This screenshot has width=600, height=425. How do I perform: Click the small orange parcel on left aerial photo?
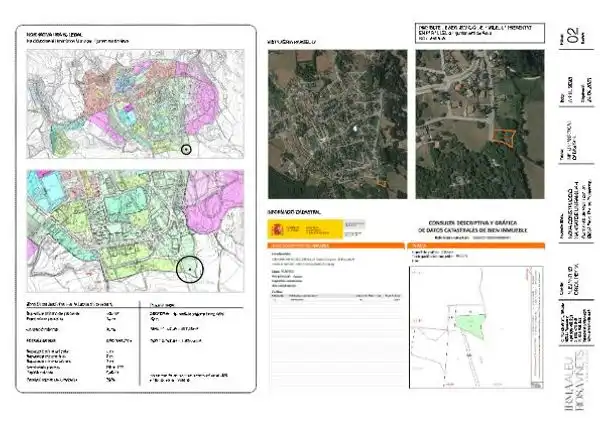pyautogui.click(x=383, y=184)
